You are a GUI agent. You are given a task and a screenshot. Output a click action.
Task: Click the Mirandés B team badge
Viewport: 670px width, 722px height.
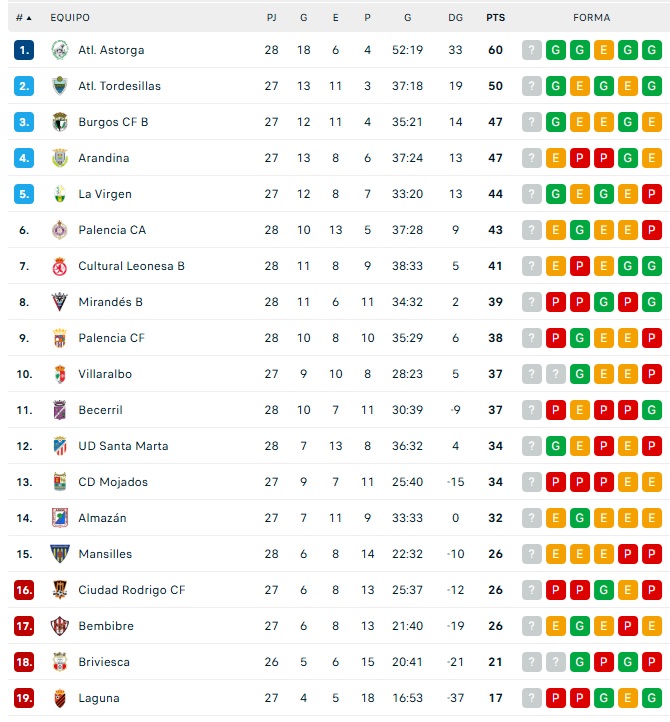[x=59, y=302]
